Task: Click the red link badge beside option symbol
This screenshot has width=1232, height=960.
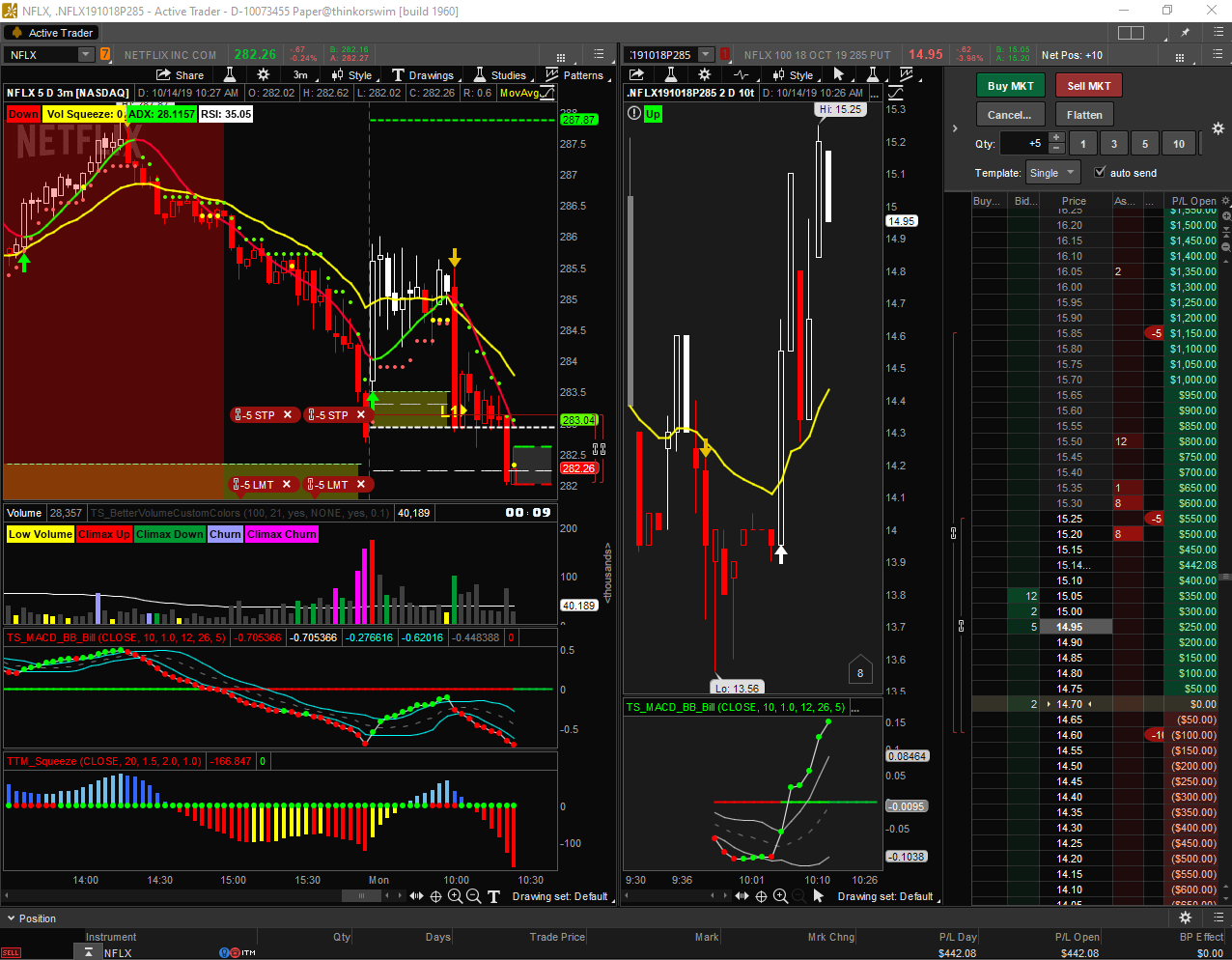Action: 724,55
